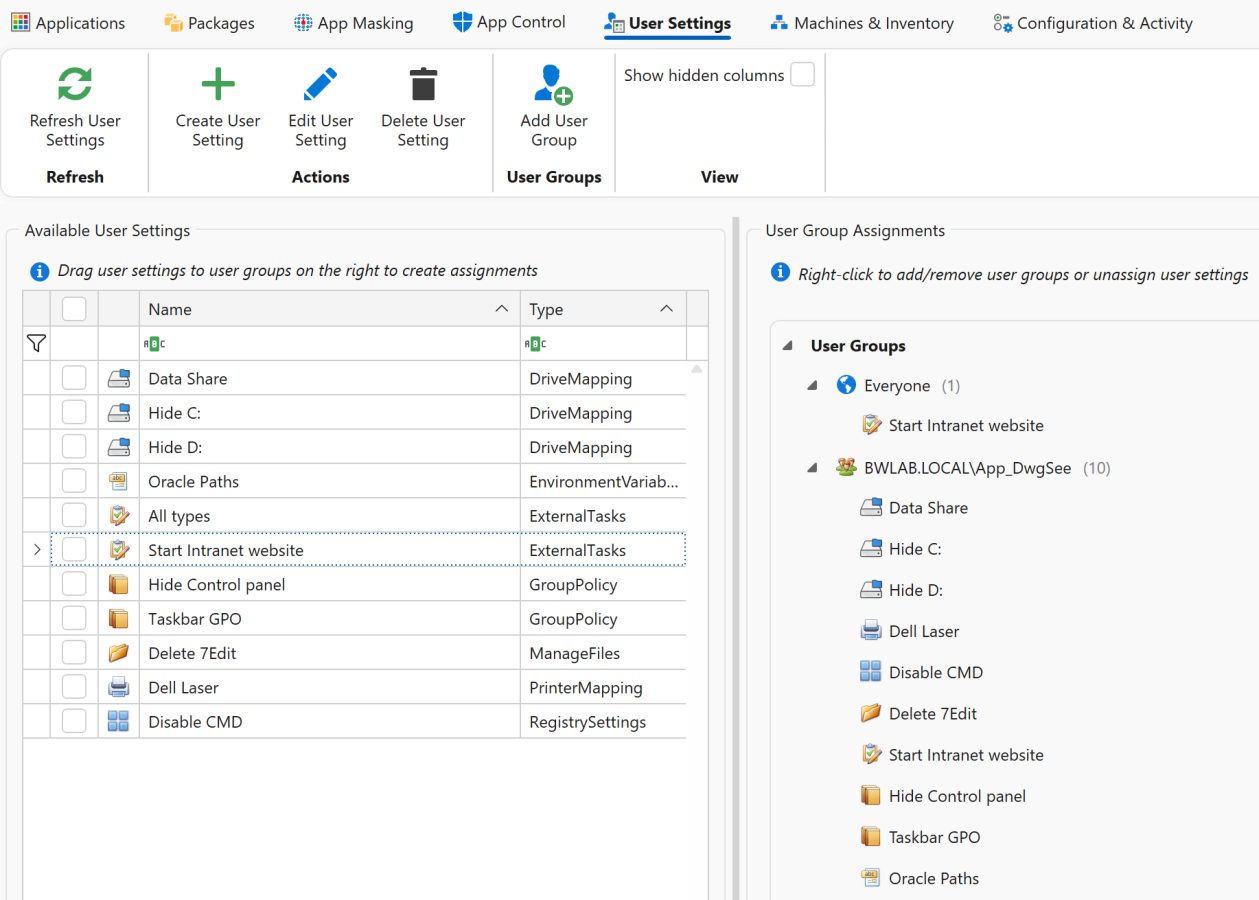Toggle sort arrow on Type column
This screenshot has height=900, width=1259.
coord(667,309)
